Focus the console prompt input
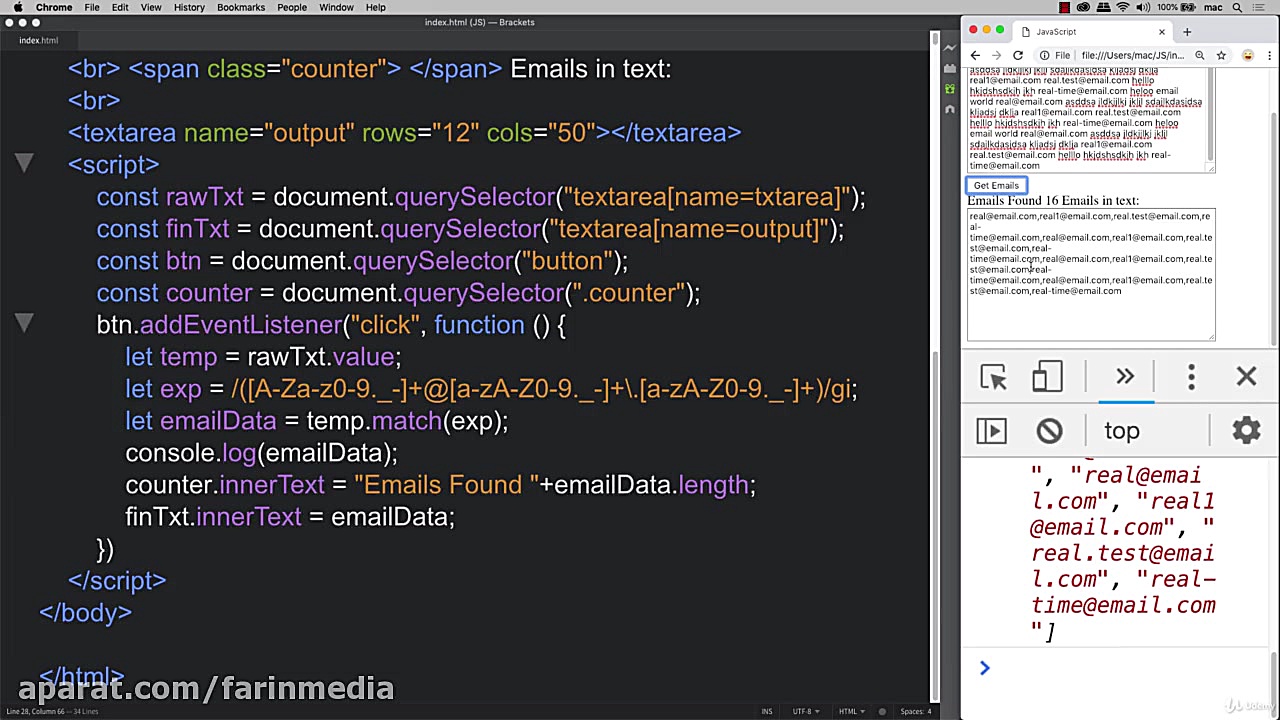 coord(1120,668)
